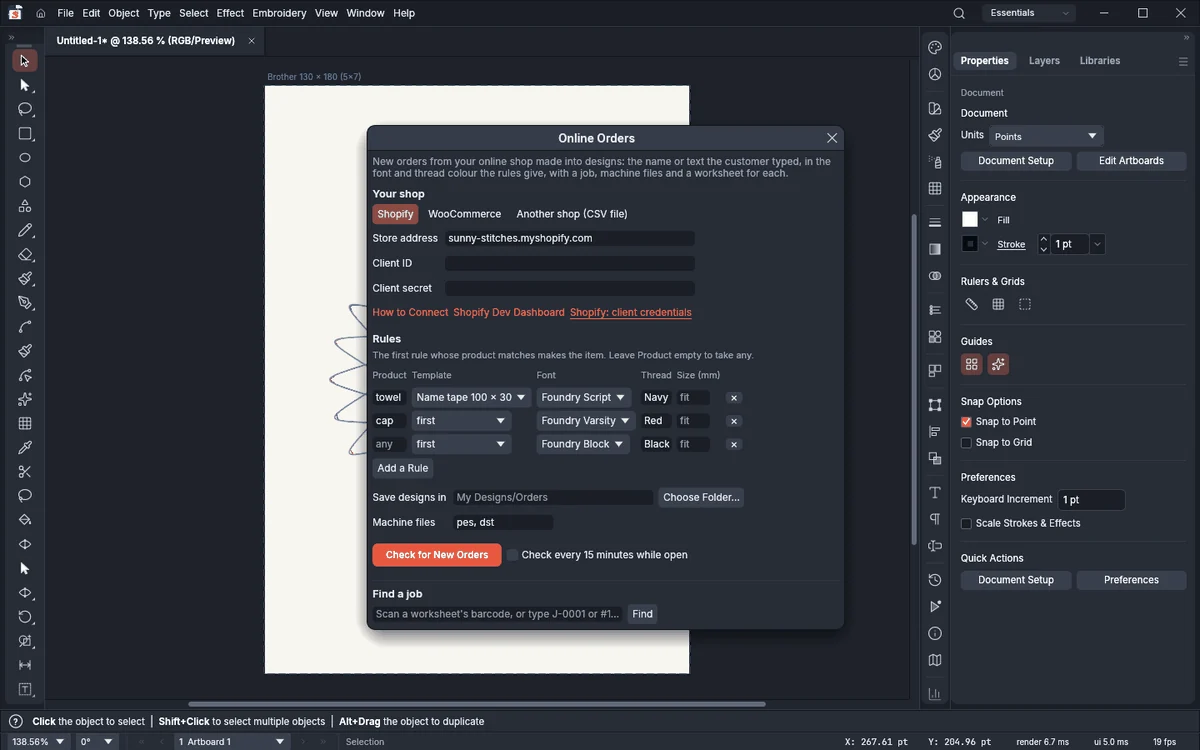The width and height of the screenshot is (1200, 750).
Task: Click the ruler icon under Rulers & Grids
Action: (971, 304)
